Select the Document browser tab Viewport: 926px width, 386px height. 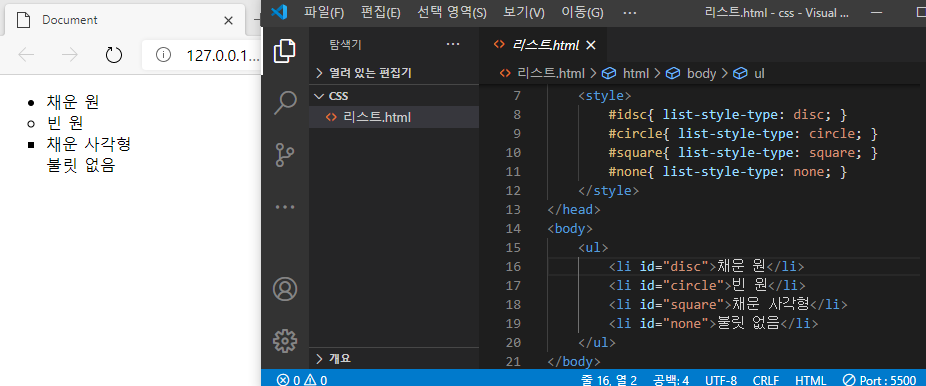[124, 20]
